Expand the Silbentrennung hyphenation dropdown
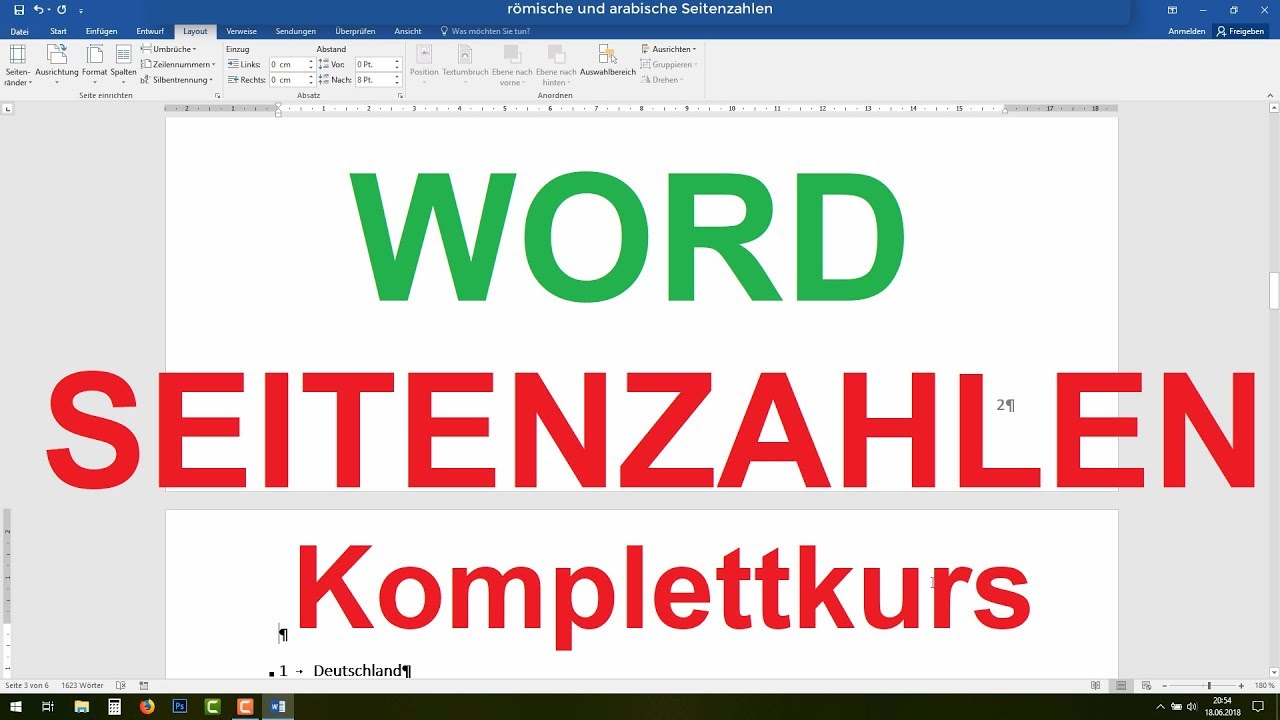Viewport: 1280px width, 720px height. (x=177, y=79)
